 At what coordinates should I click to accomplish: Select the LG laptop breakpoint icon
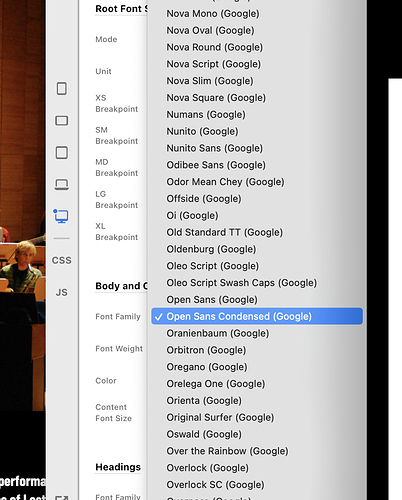coord(62,184)
